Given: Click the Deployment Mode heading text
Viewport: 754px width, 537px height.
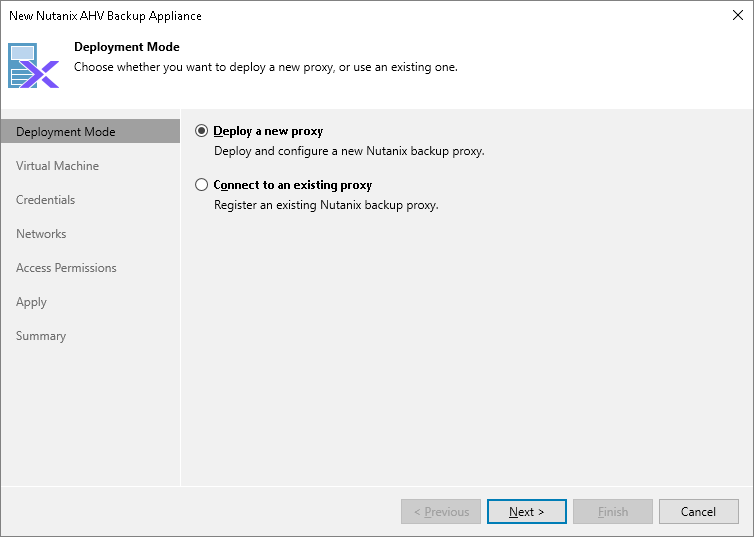Looking at the screenshot, I should click(126, 47).
